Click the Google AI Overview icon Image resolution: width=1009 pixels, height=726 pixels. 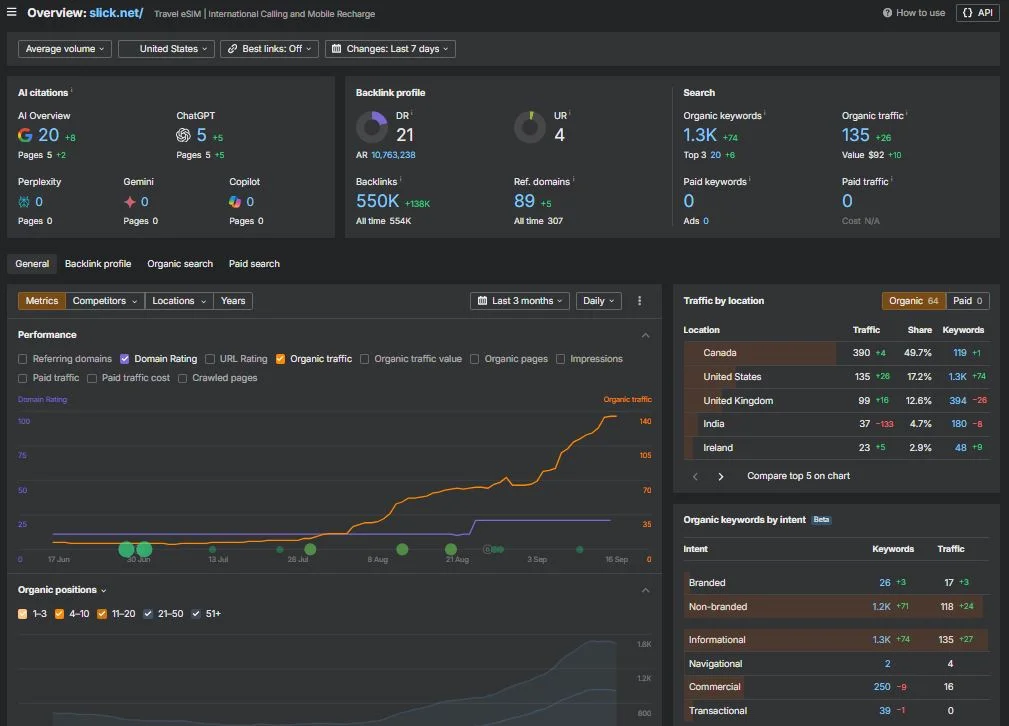(x=25, y=135)
